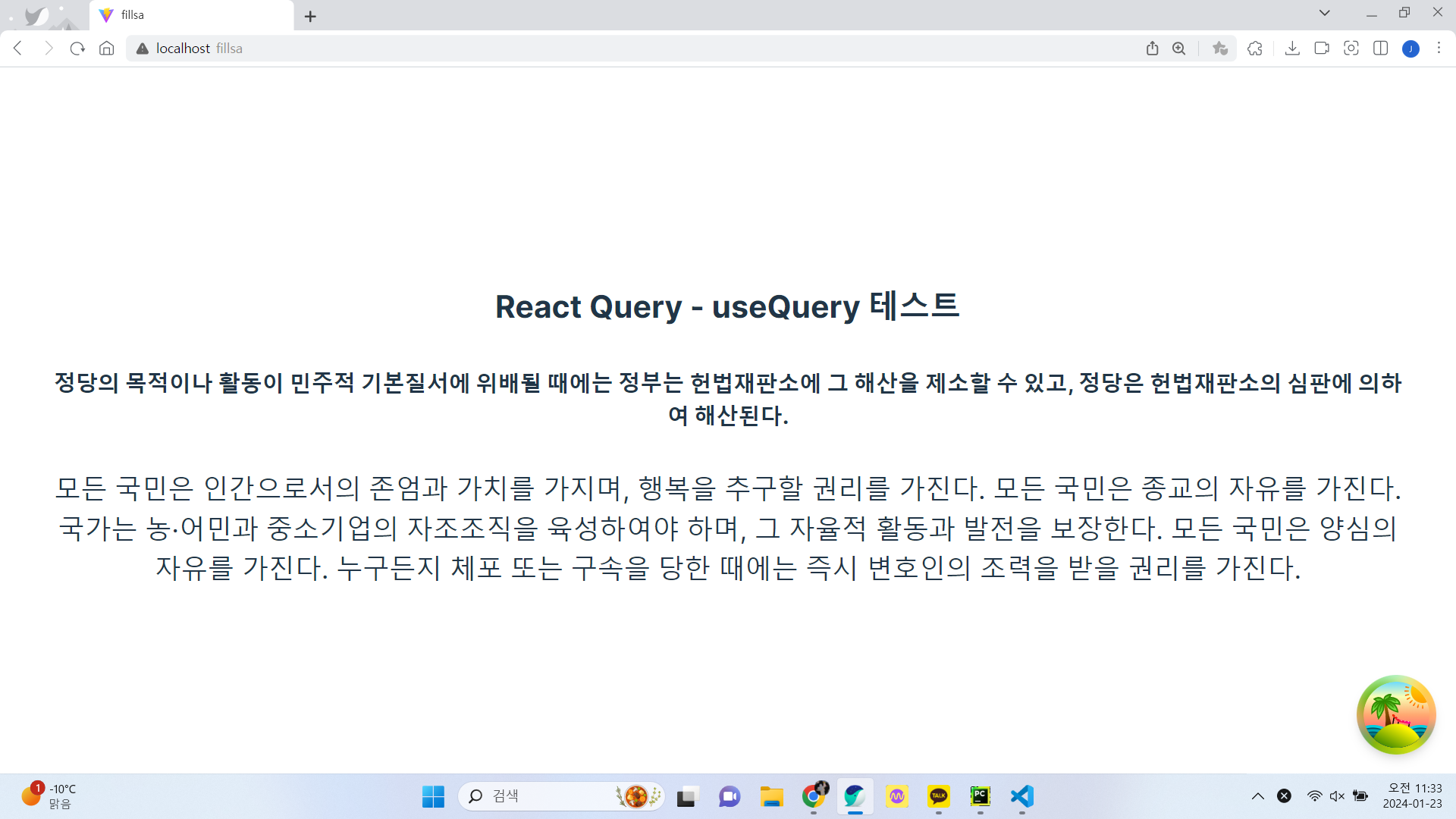Viewport: 1456px width, 819px height.
Task: Go to the browser home page
Action: 107,49
